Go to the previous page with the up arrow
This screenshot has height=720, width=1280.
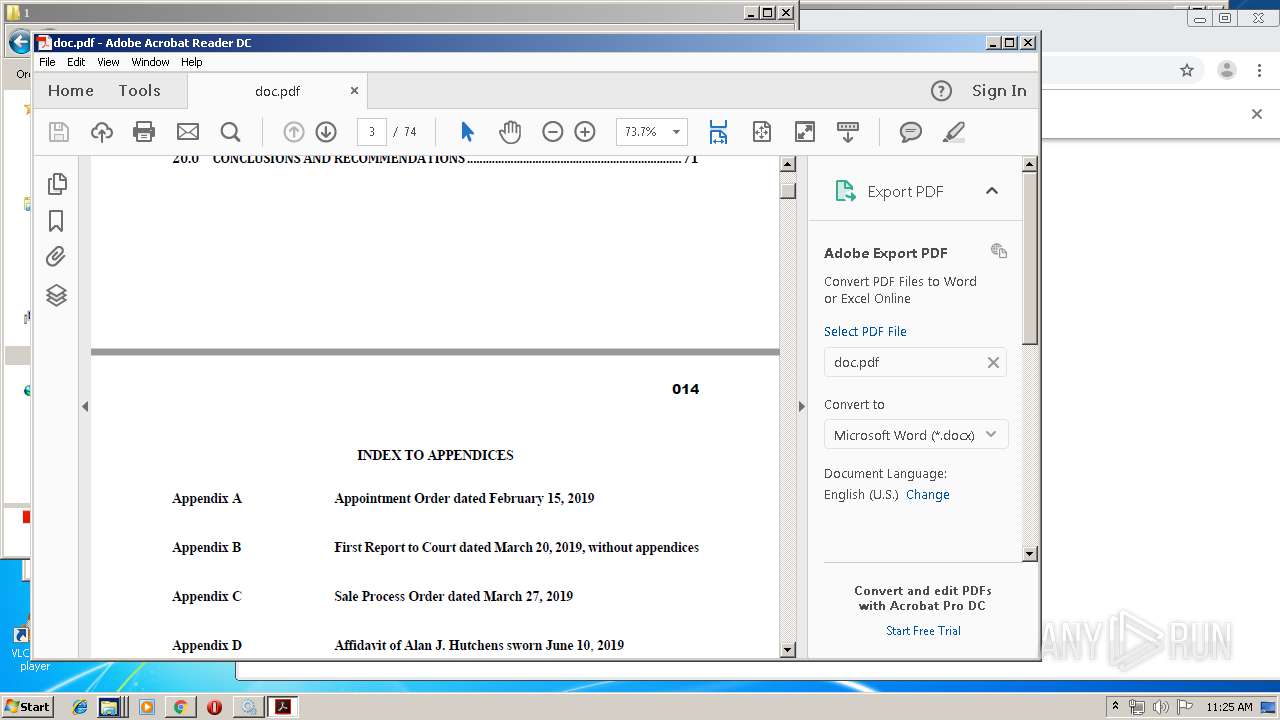tap(293, 132)
